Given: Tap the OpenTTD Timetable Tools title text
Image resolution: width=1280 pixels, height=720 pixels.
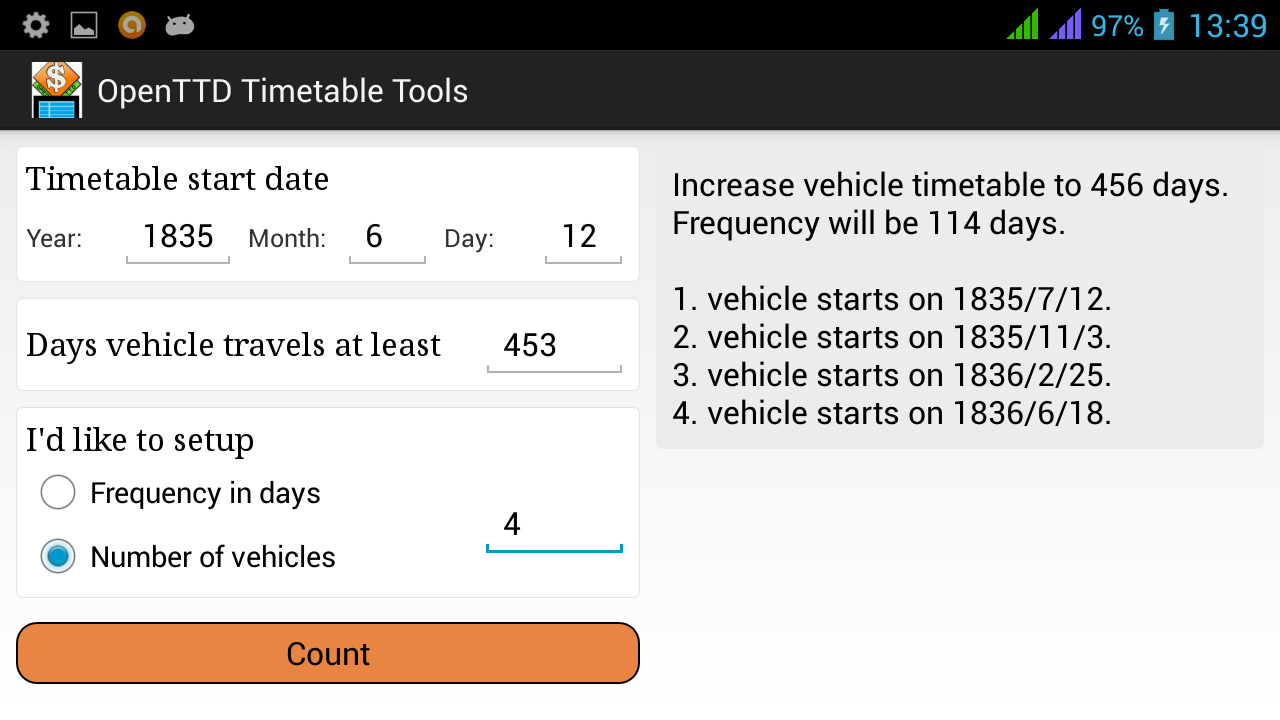Looking at the screenshot, I should tap(283, 91).
